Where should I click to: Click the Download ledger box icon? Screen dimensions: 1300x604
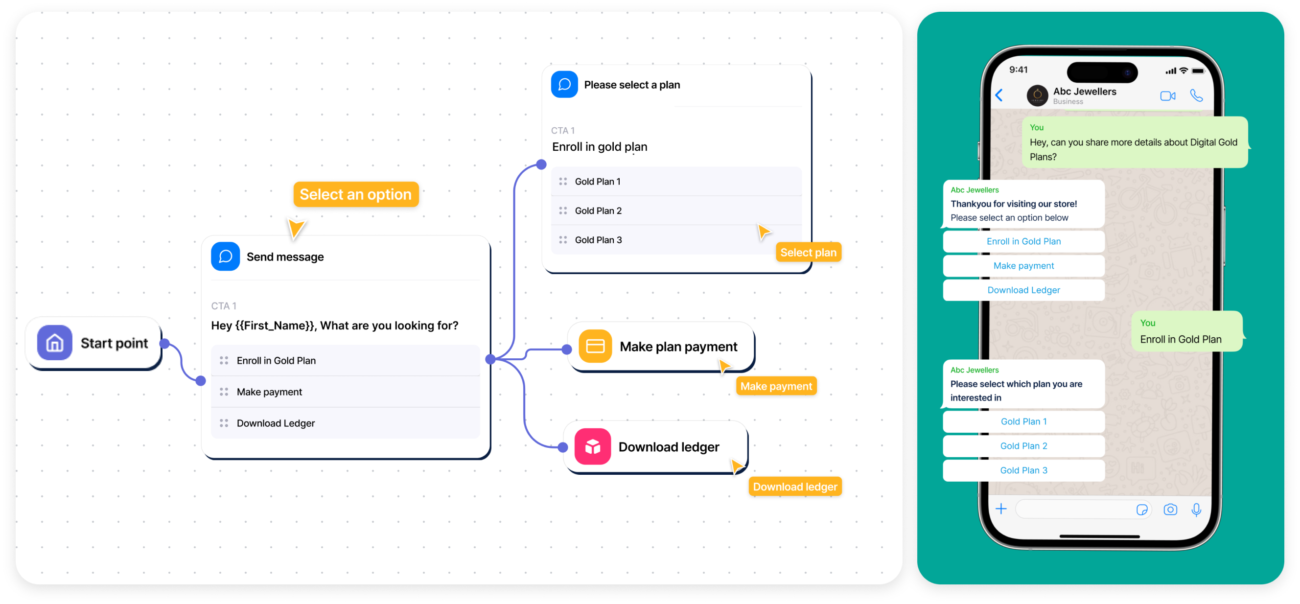pyautogui.click(x=594, y=447)
